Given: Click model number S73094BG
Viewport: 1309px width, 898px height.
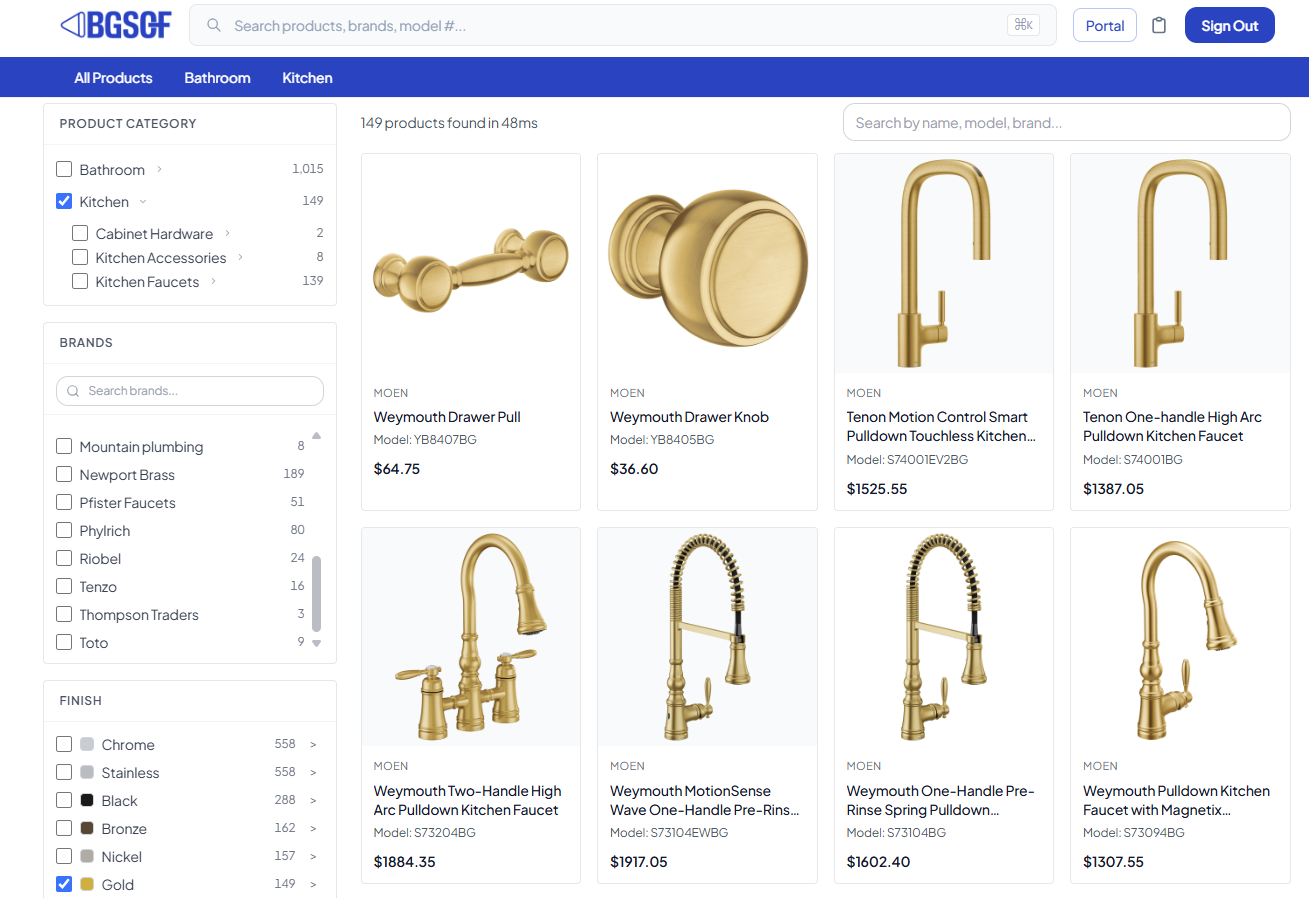Looking at the screenshot, I should click(1134, 833).
